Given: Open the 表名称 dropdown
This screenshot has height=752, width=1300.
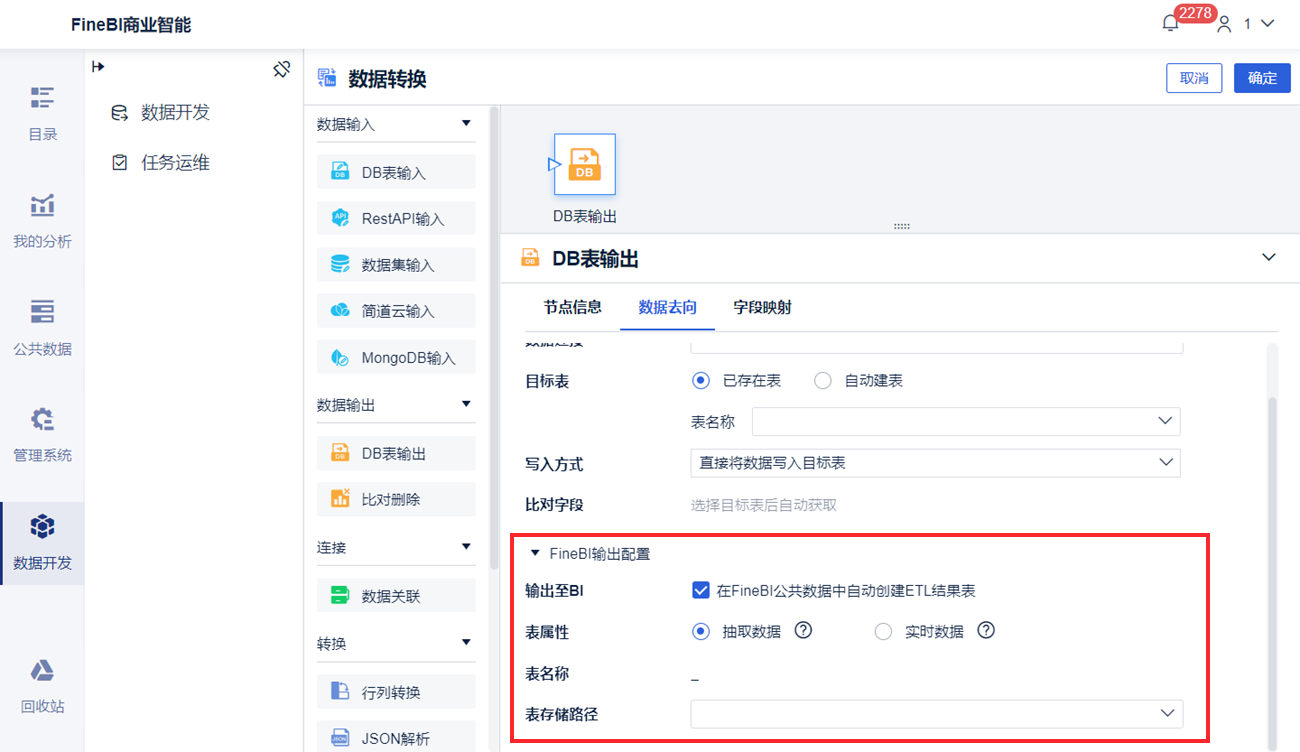Looking at the screenshot, I should (966, 422).
